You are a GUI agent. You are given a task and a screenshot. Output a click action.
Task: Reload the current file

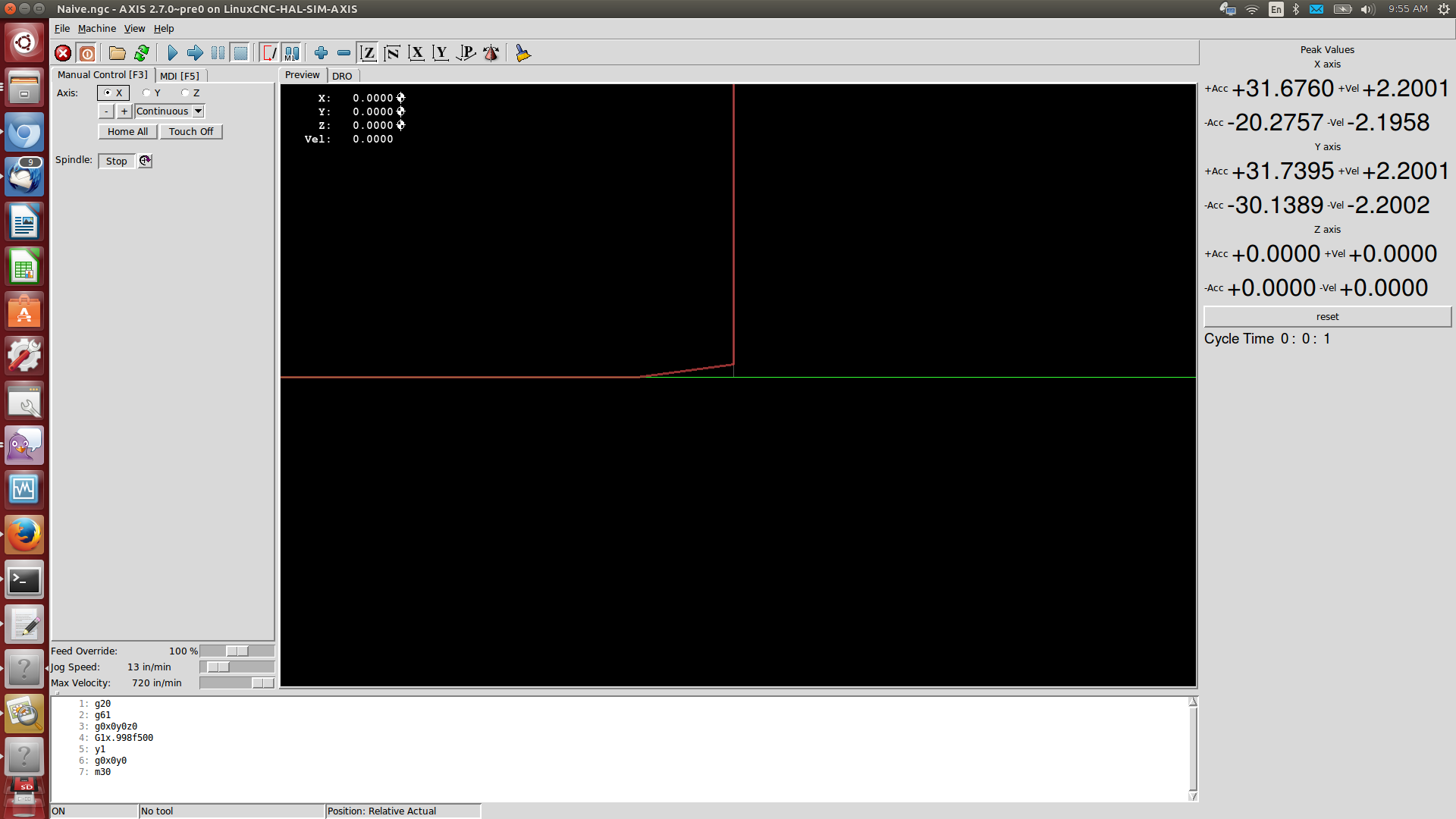click(x=142, y=53)
